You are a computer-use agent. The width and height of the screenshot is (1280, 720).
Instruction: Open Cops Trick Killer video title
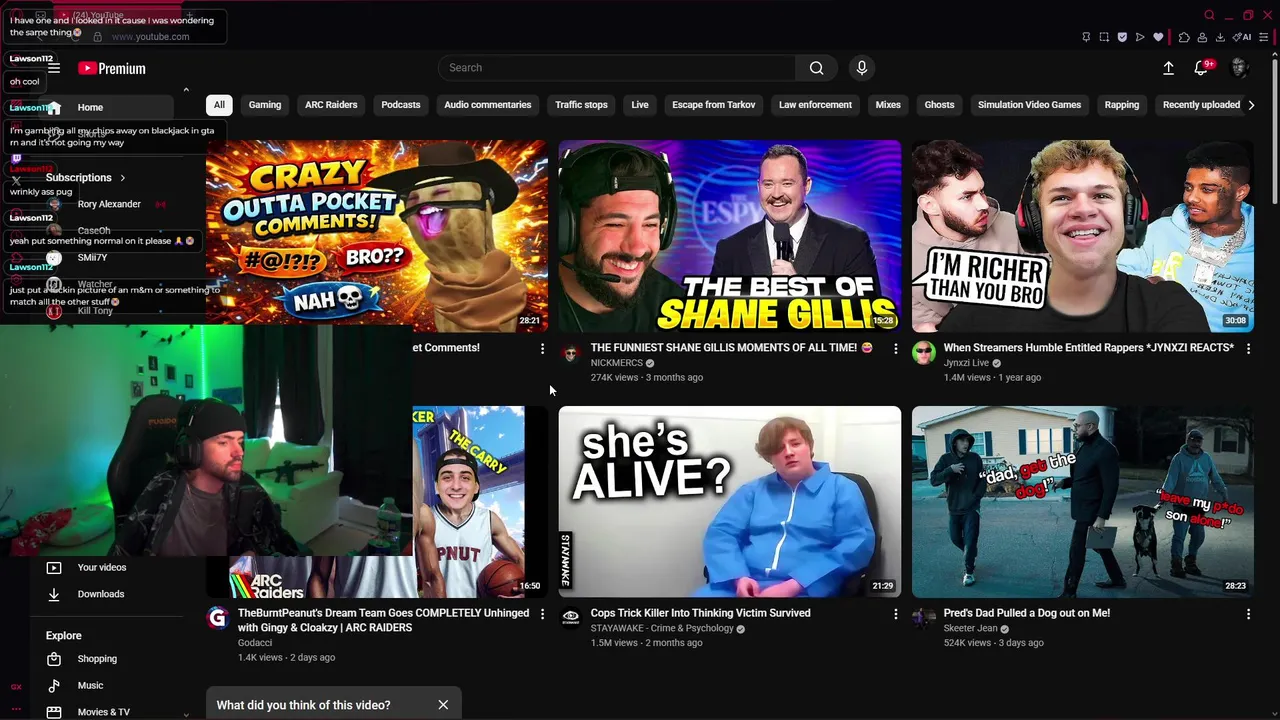pos(700,613)
